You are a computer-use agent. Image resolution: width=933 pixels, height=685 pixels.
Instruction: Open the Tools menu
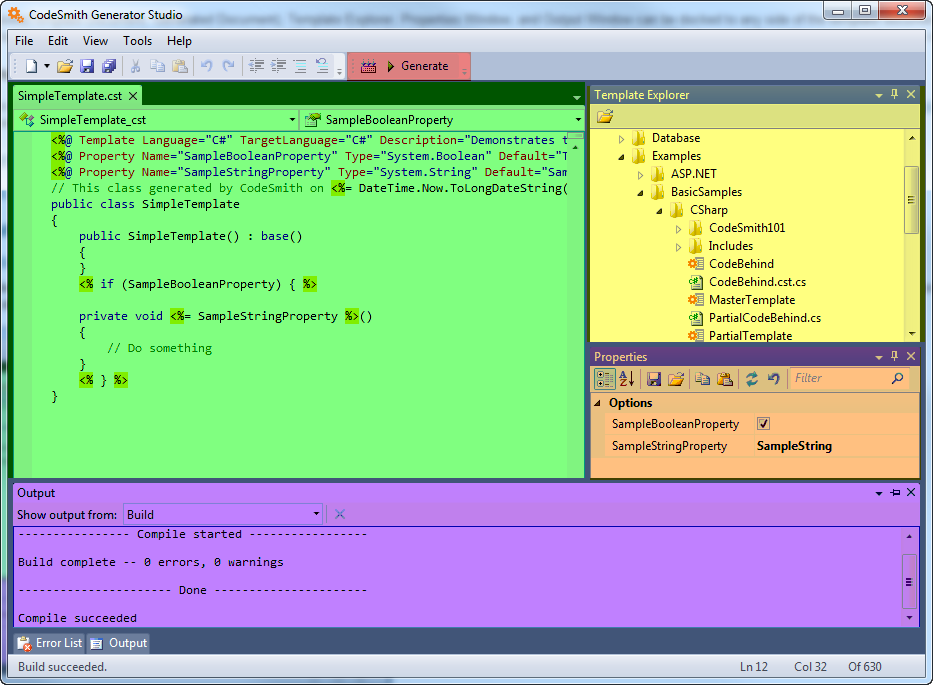point(137,41)
